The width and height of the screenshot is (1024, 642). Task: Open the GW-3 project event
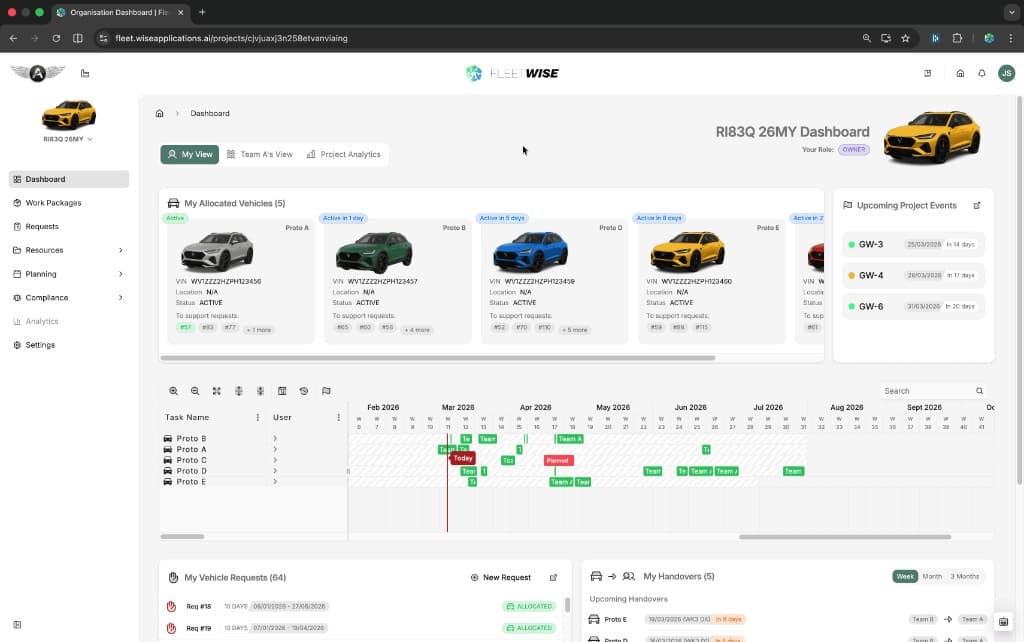coord(913,244)
